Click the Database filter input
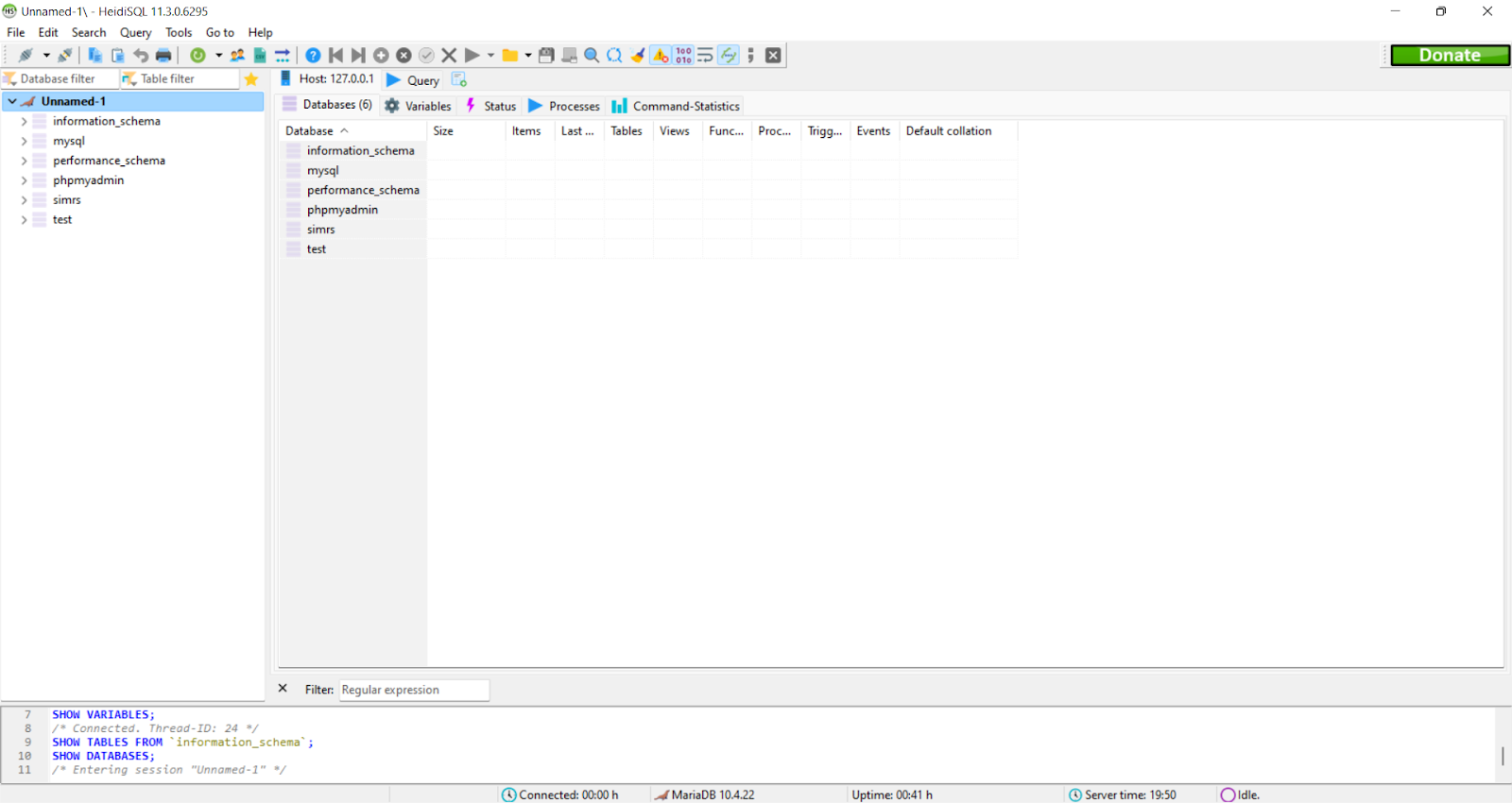Viewport: 1512px width, 803px height. [x=60, y=79]
